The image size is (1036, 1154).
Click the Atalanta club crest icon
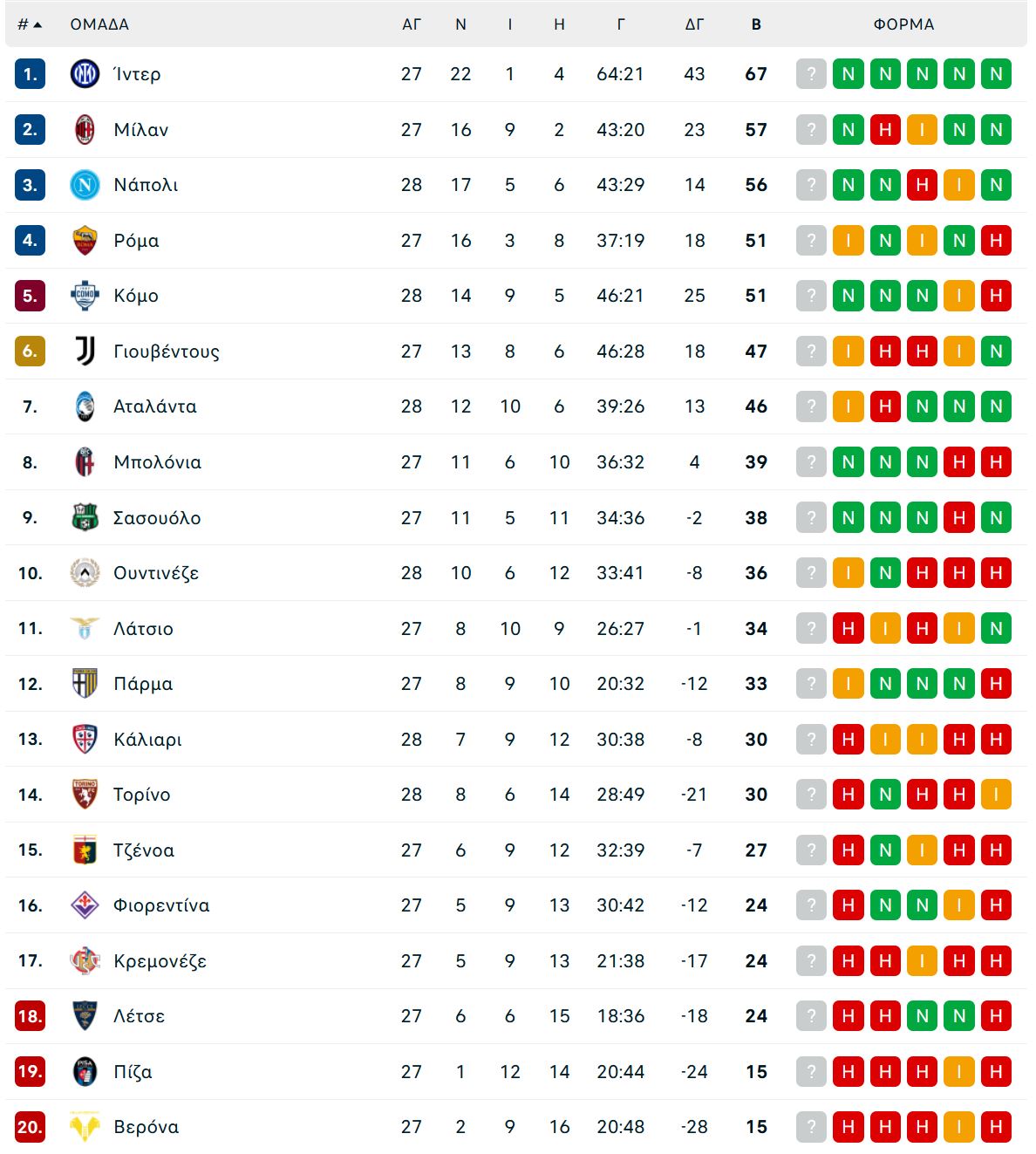click(85, 406)
